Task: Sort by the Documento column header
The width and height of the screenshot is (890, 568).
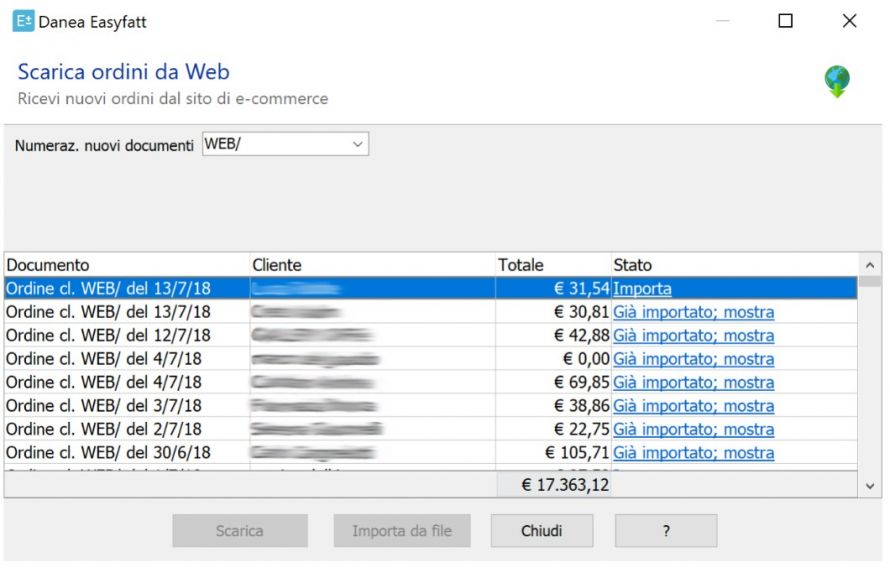Action: [126, 265]
